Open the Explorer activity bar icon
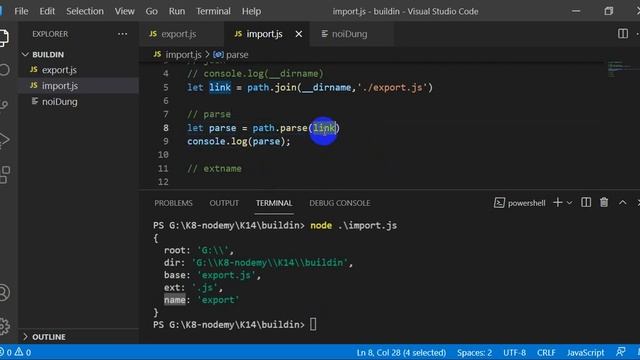 coord(3,38)
